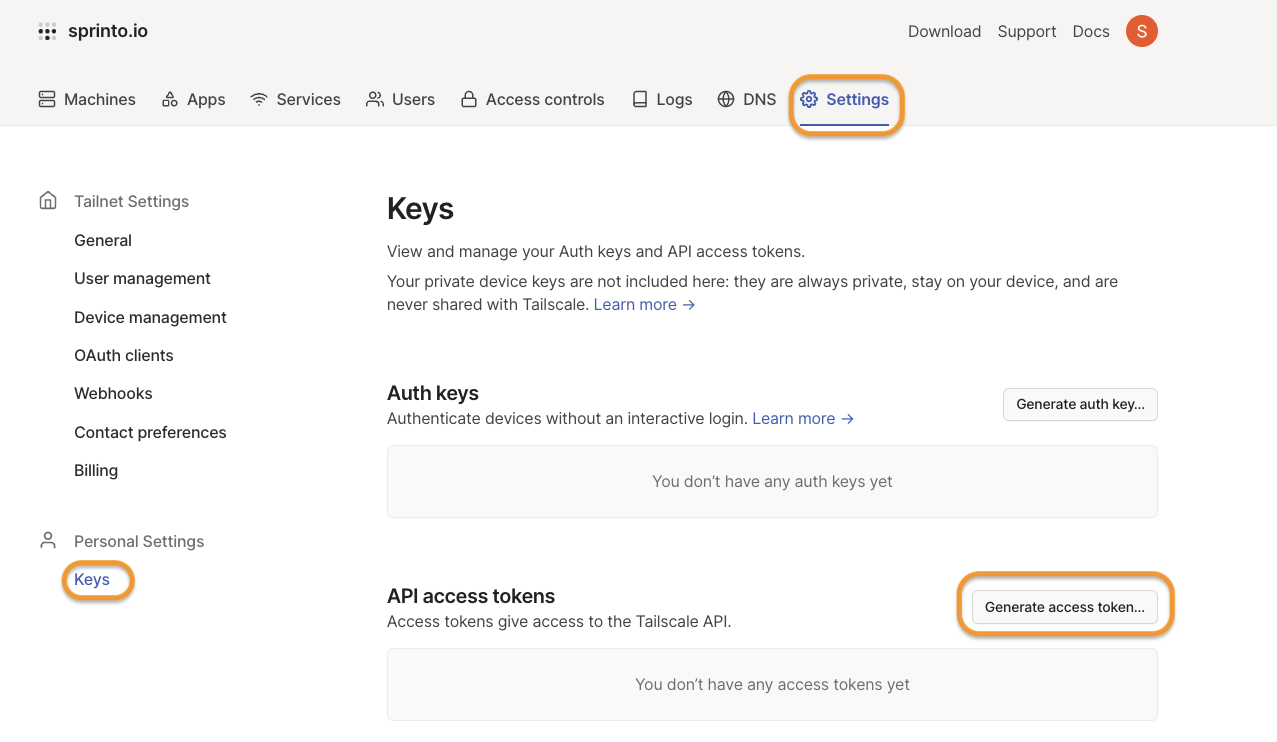Click "You don't have any access tokens yet"

(x=772, y=684)
